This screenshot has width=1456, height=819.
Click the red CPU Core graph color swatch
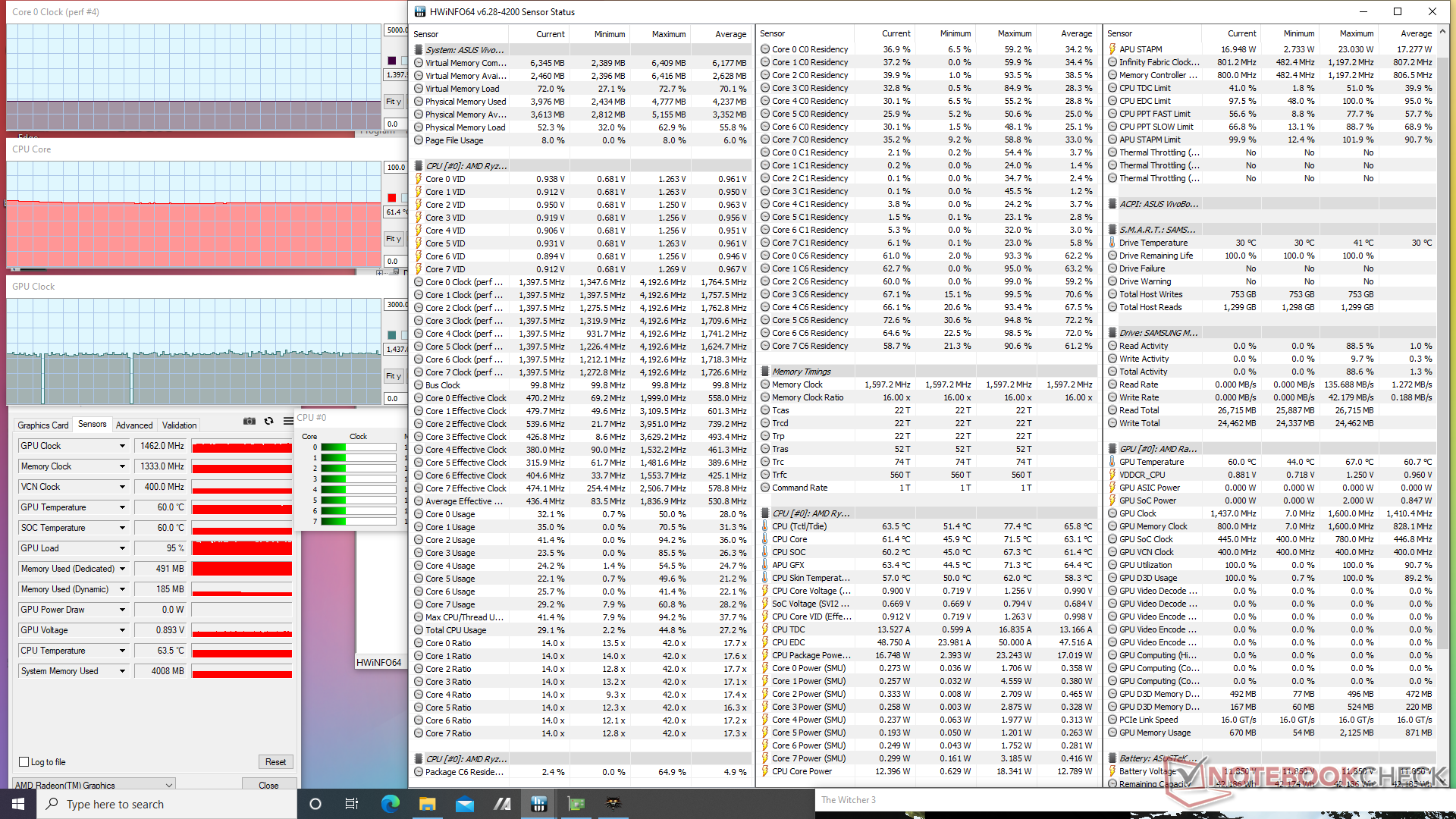point(392,198)
